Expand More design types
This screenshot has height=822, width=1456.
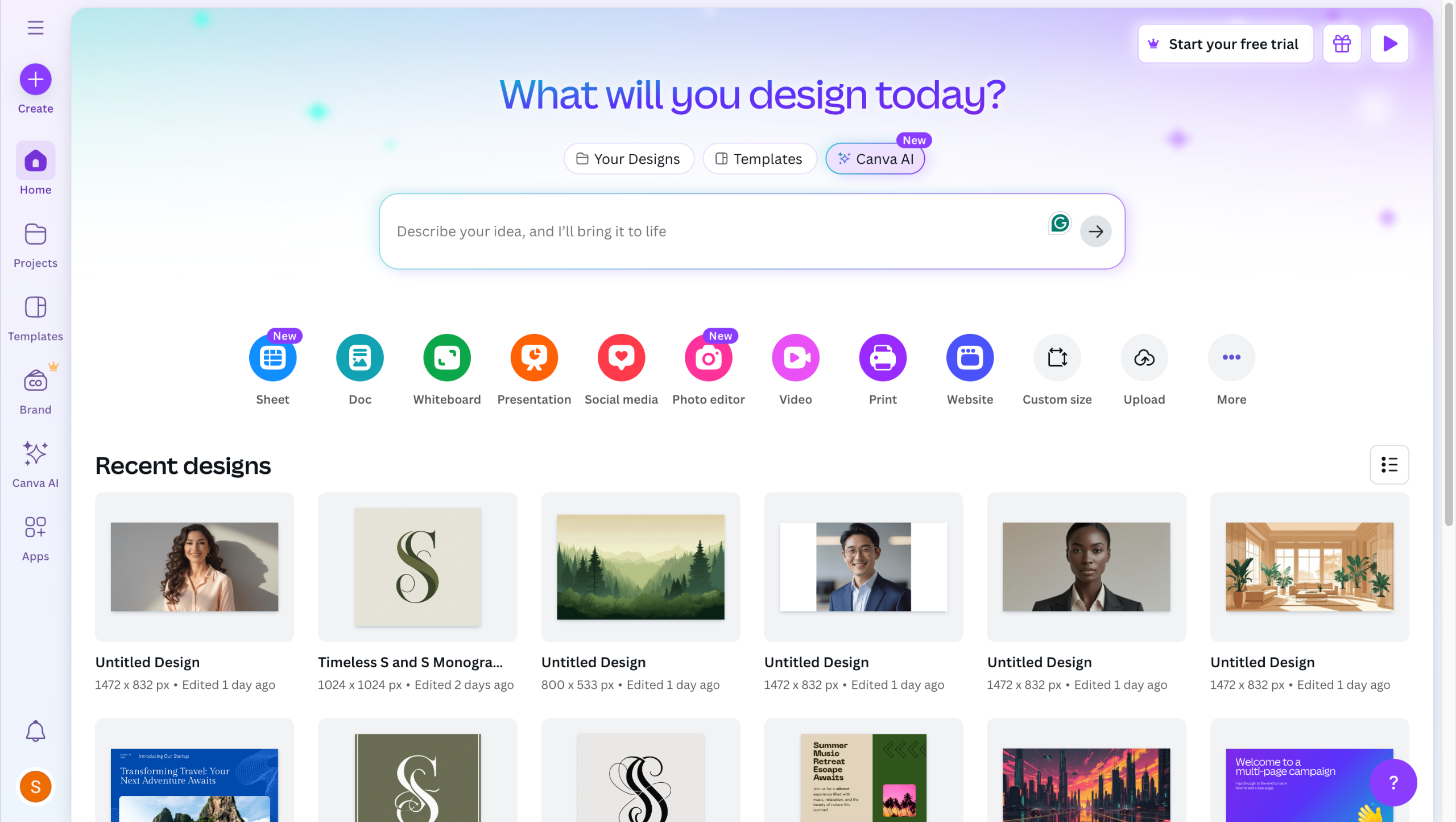coord(1231,358)
